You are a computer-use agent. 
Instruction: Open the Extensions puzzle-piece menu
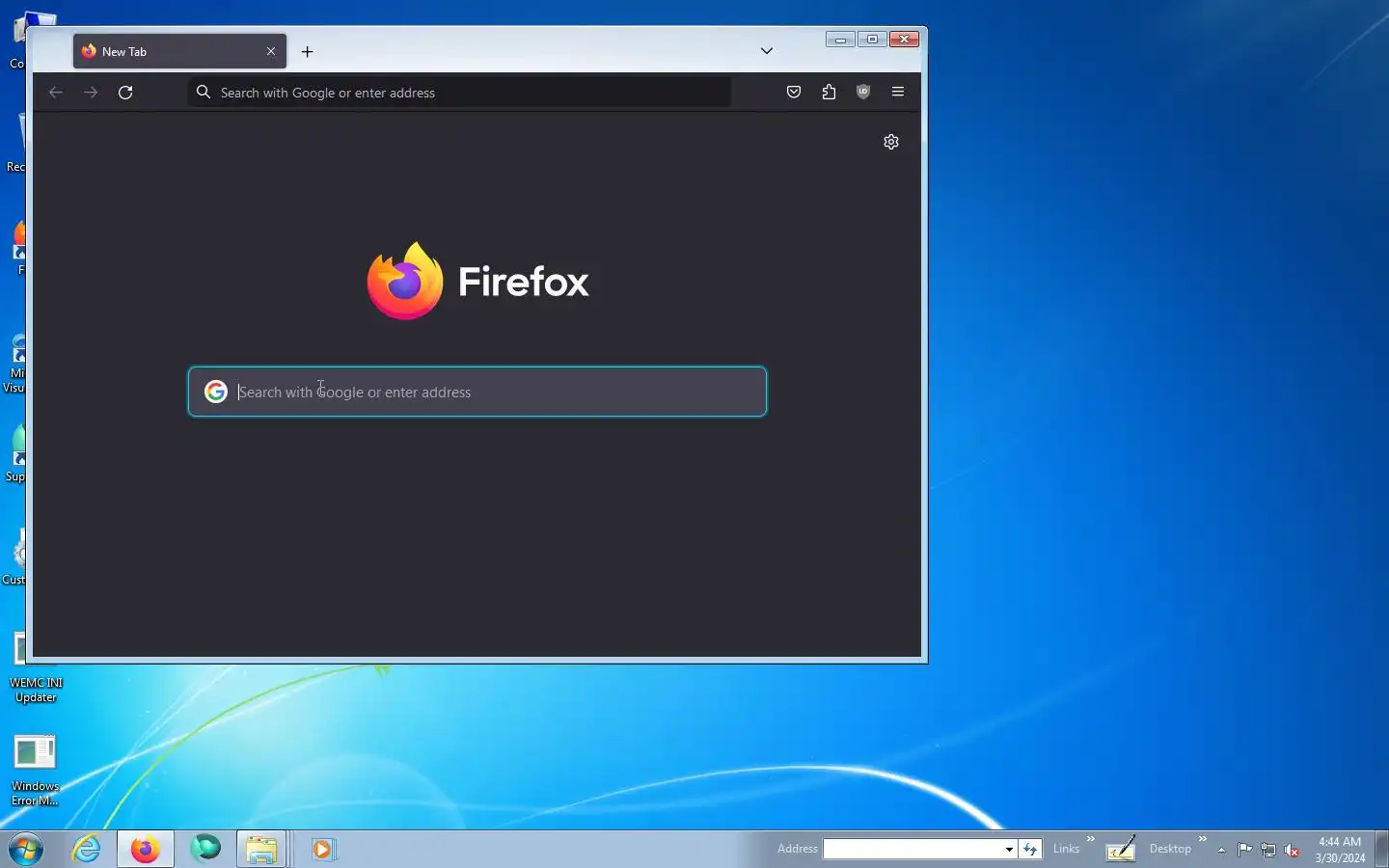tap(829, 93)
